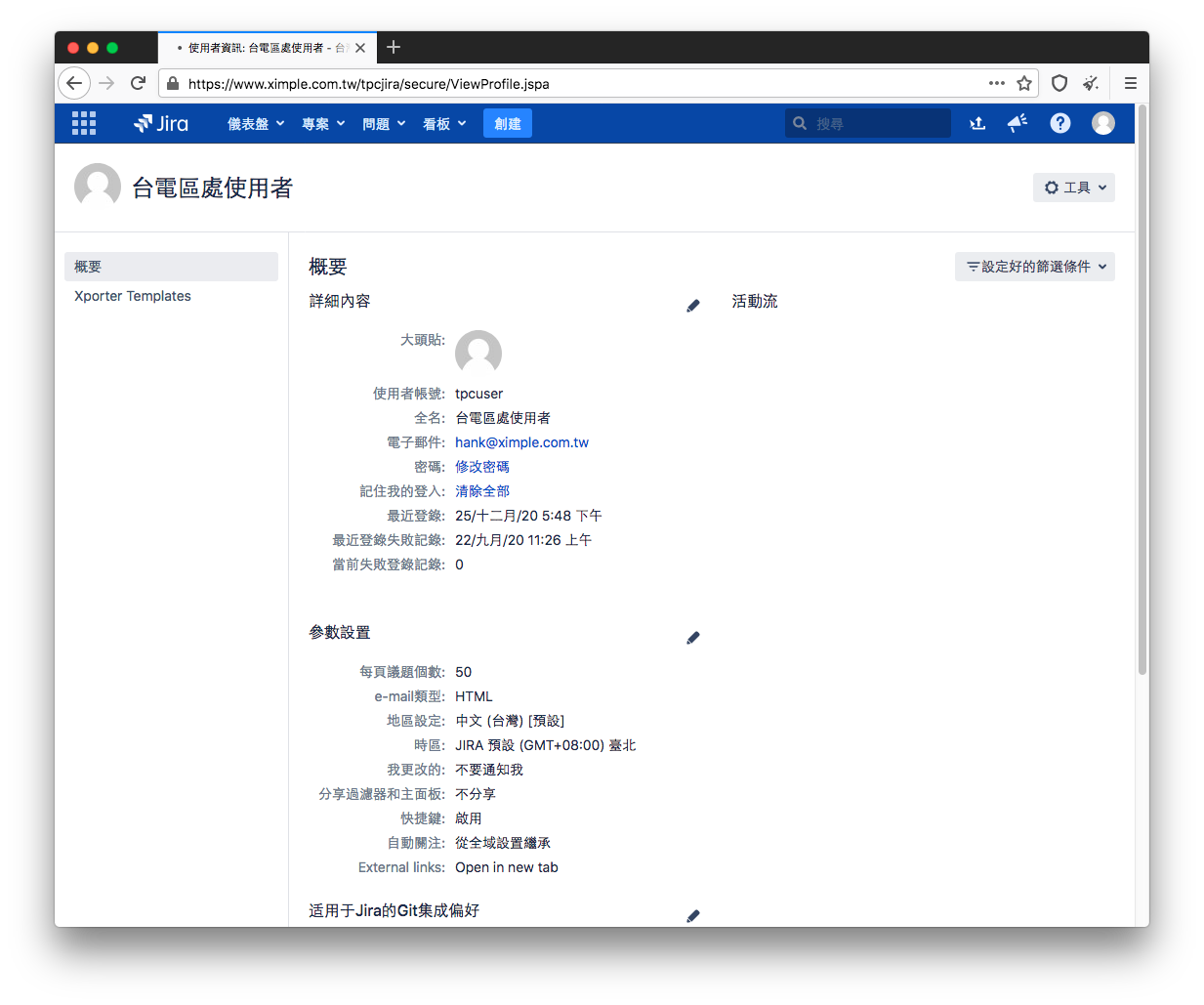Expand the 儀表盤 dropdown menu

click(x=256, y=124)
